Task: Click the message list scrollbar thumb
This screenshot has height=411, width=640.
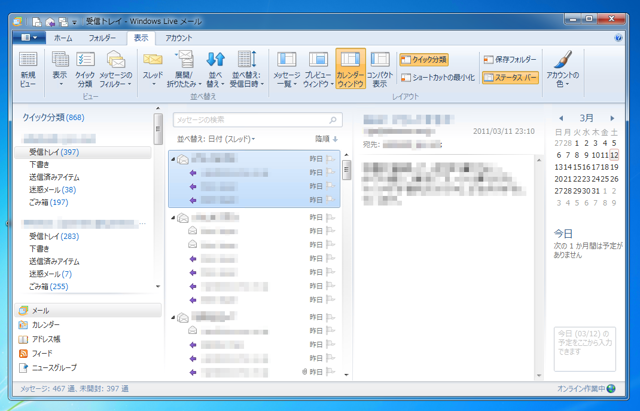Action: (x=347, y=170)
